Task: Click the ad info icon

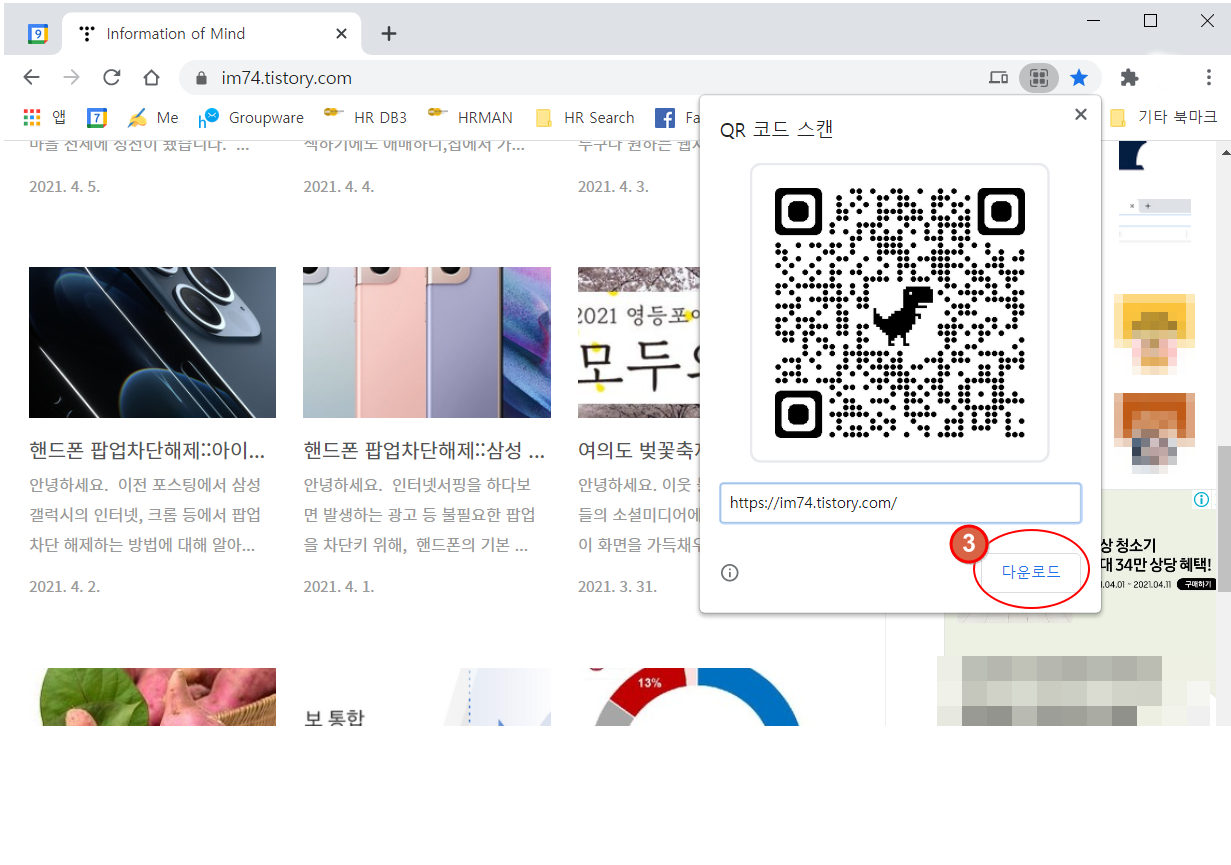Action: pos(1203,499)
